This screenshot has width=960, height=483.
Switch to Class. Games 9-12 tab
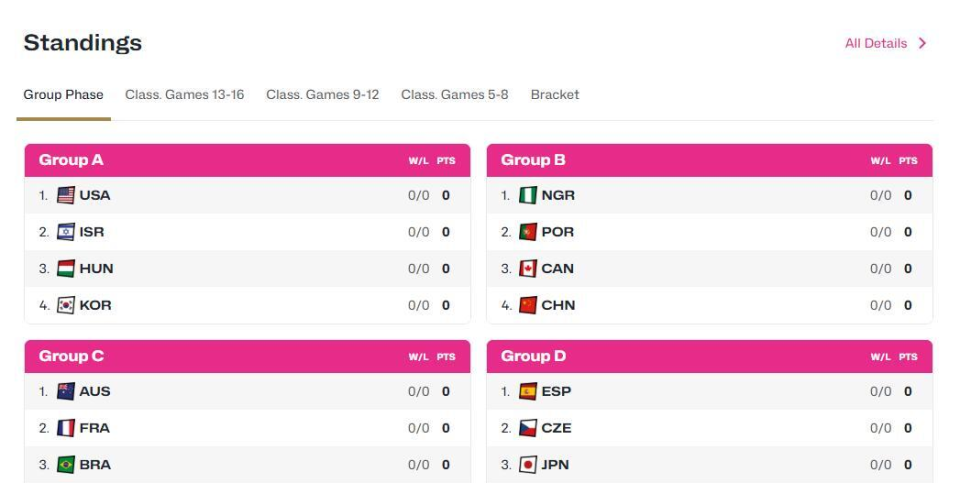tap(322, 95)
